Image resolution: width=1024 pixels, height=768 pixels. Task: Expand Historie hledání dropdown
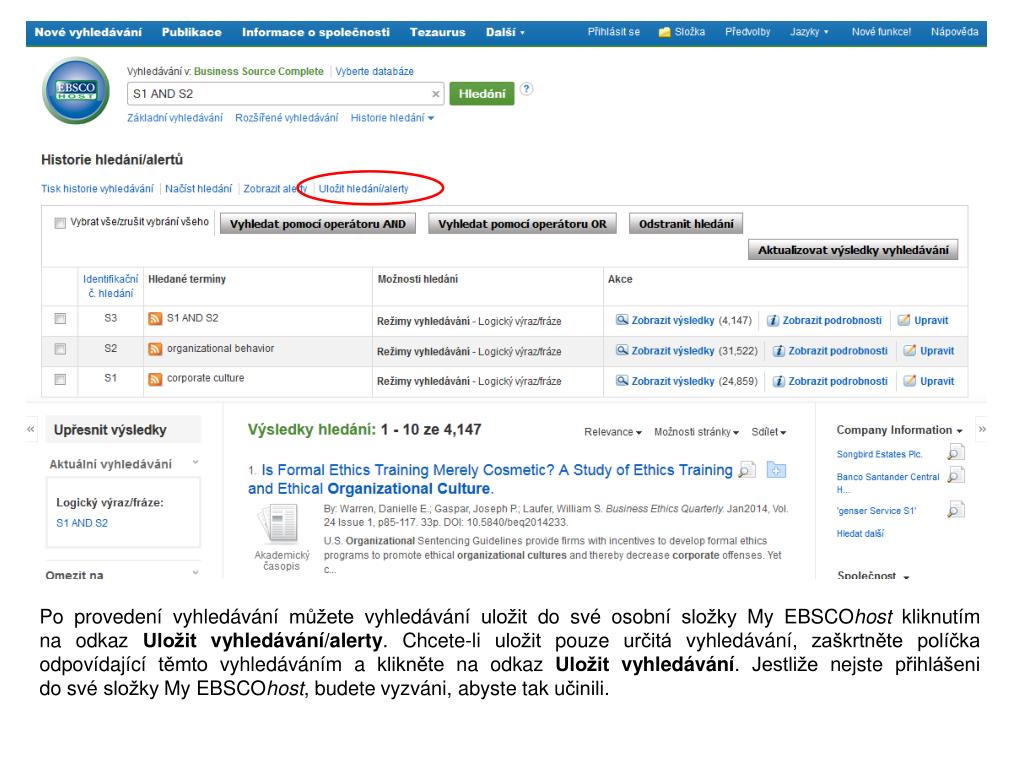click(x=392, y=118)
